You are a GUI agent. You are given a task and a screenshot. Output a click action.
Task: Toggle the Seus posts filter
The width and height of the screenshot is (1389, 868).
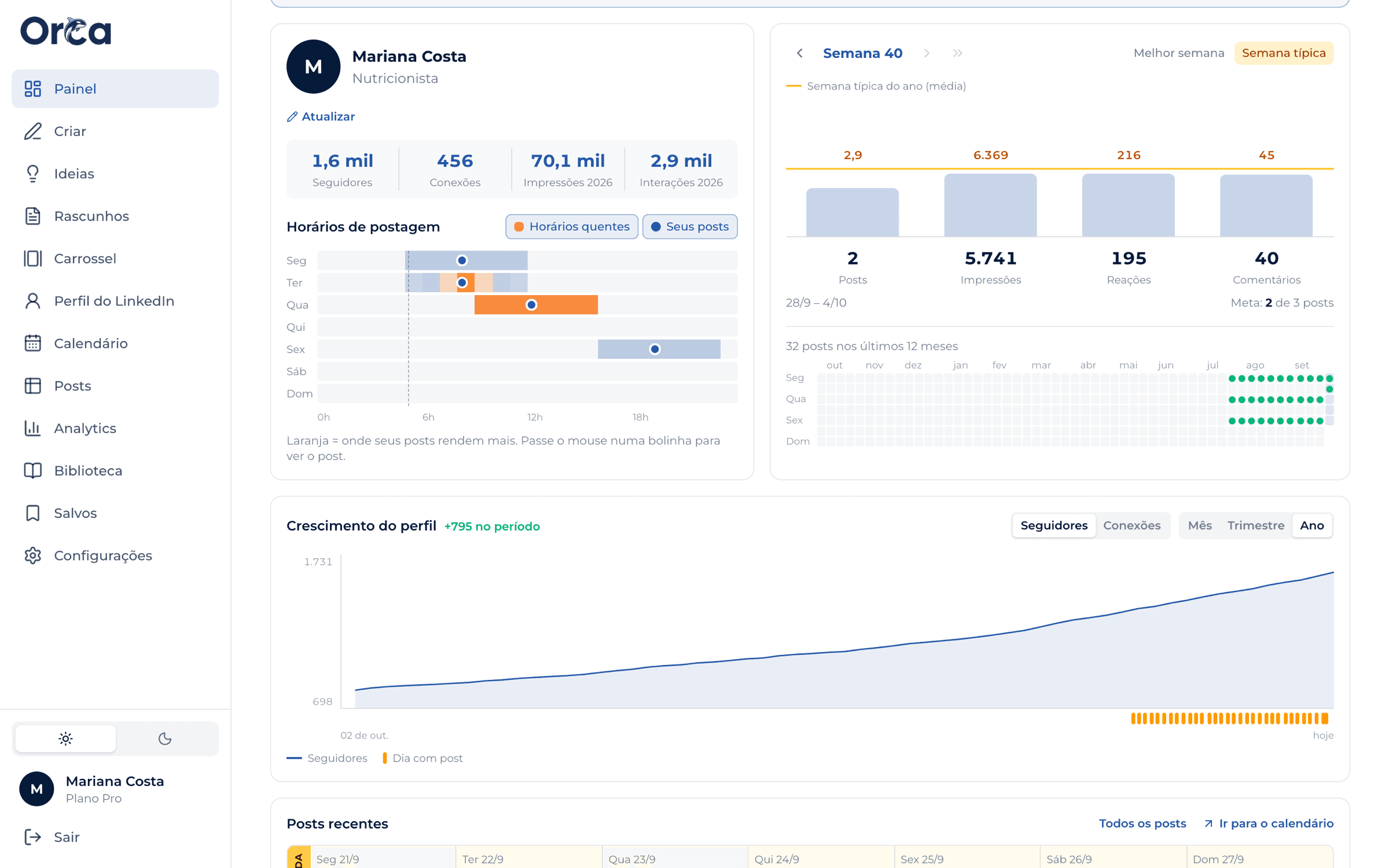click(x=690, y=227)
